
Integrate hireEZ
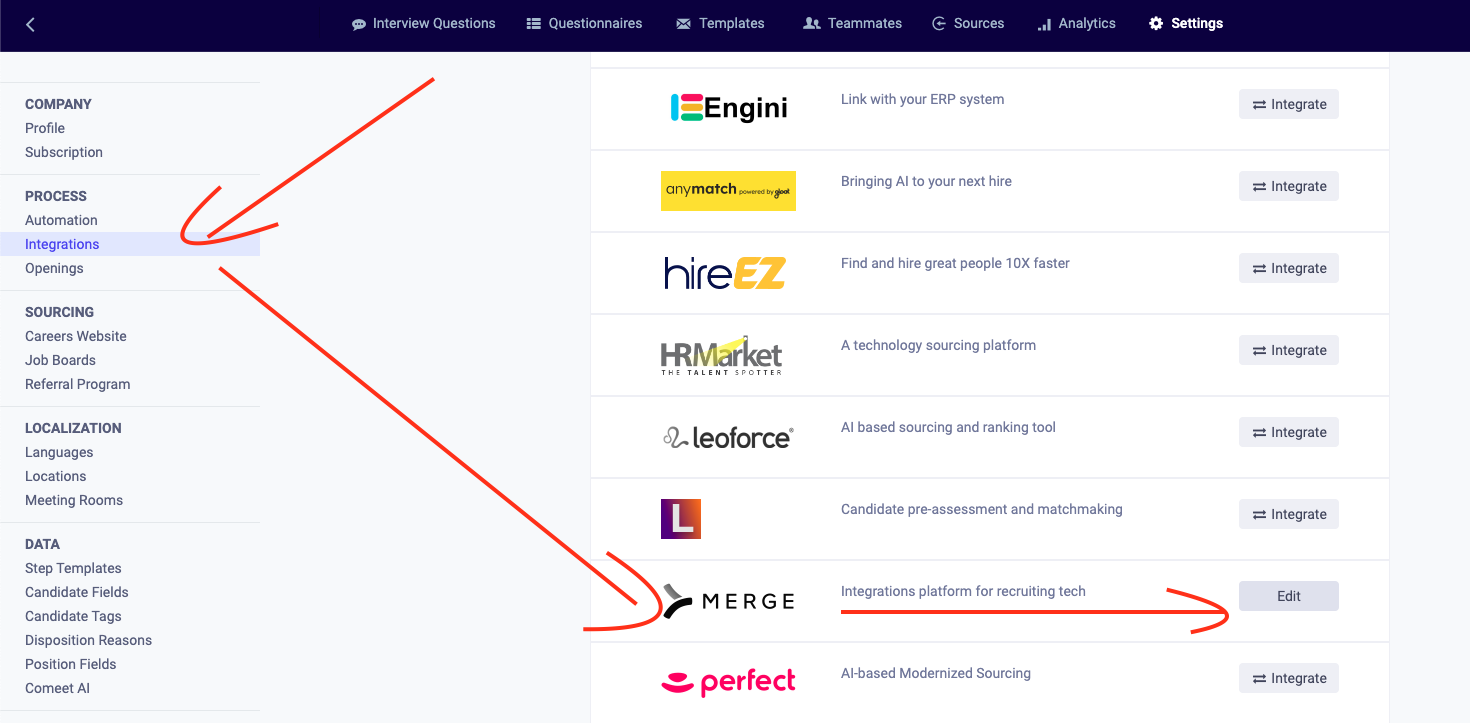1289,268
